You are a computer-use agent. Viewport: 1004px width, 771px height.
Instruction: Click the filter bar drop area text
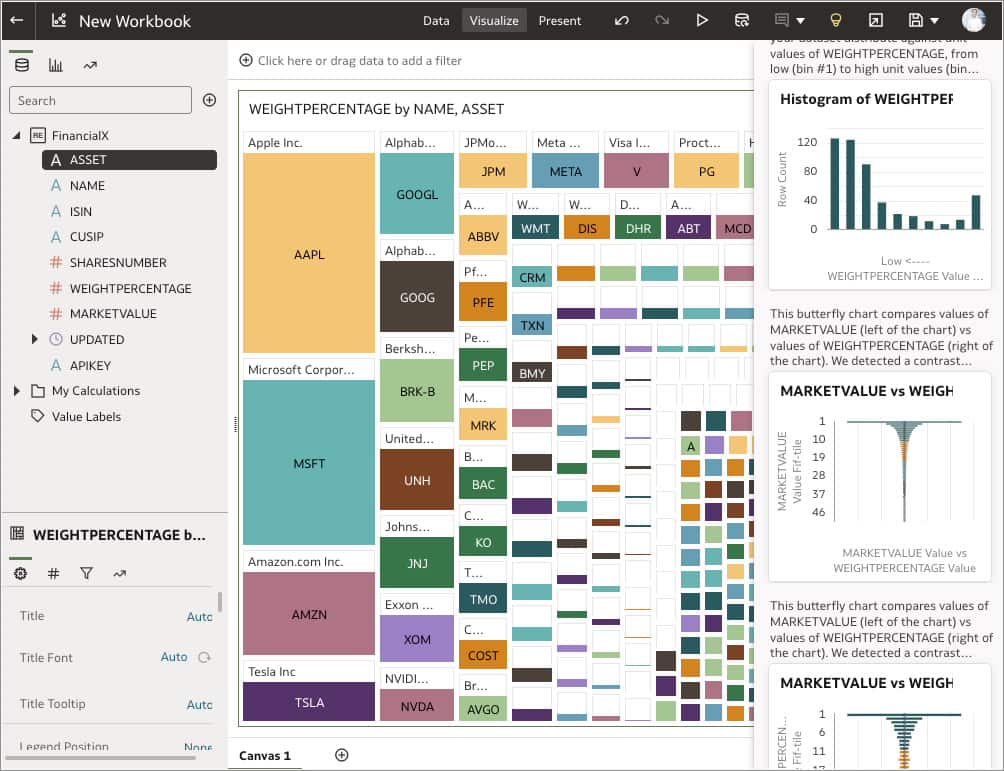click(359, 60)
